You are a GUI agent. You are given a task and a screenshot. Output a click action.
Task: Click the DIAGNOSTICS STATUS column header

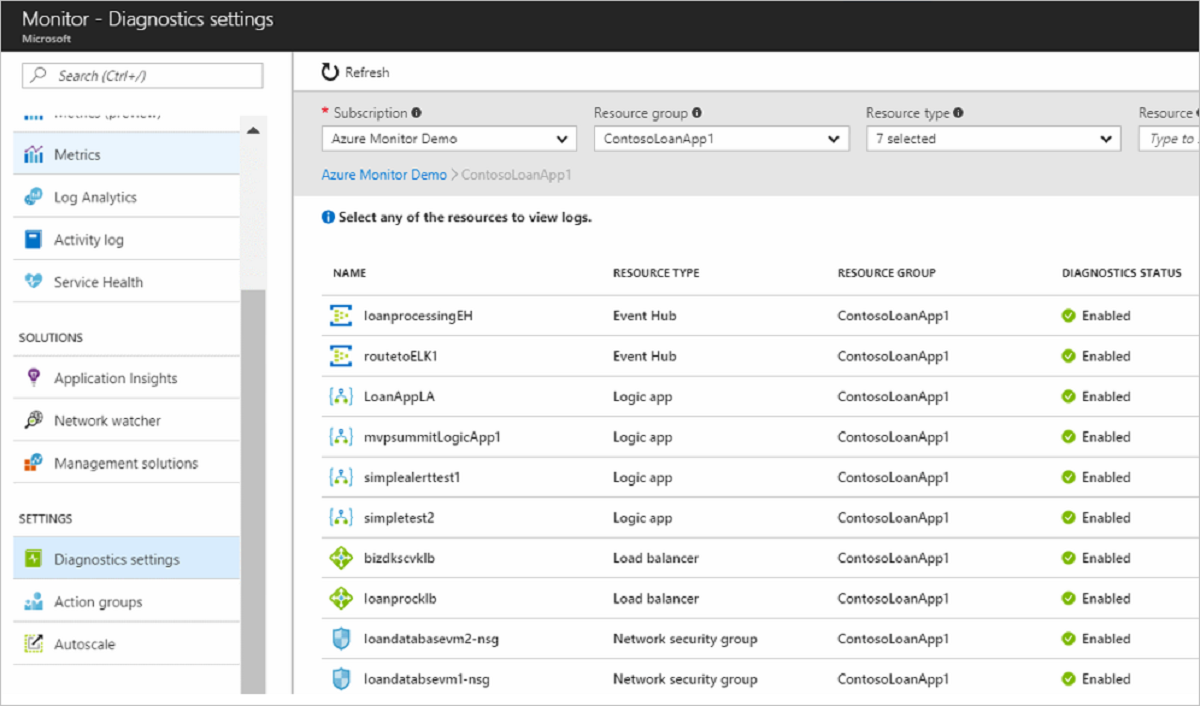(1121, 273)
